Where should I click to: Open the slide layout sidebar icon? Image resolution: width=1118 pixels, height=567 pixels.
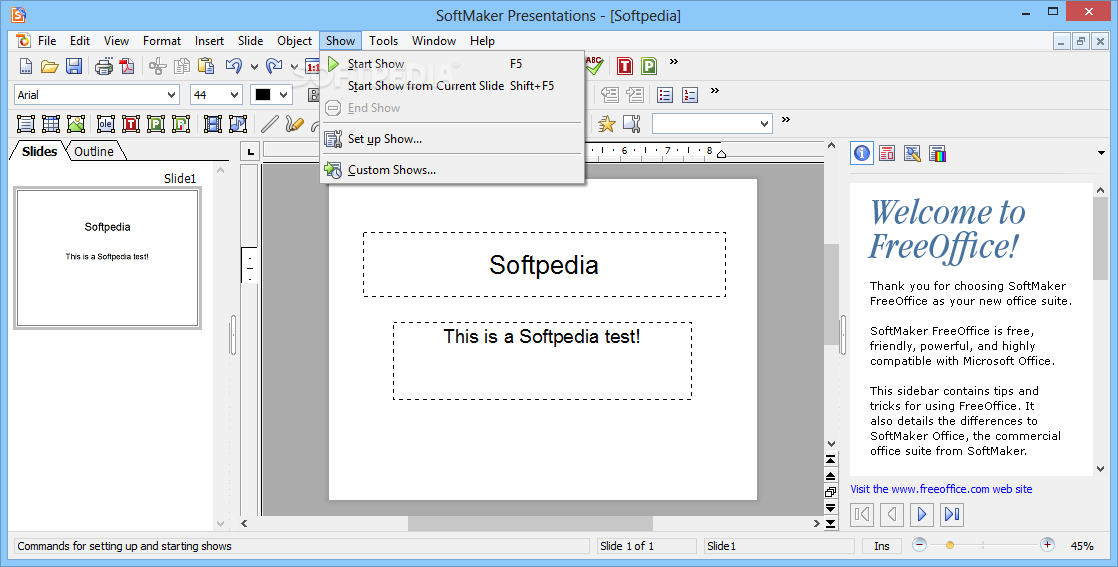pos(887,153)
